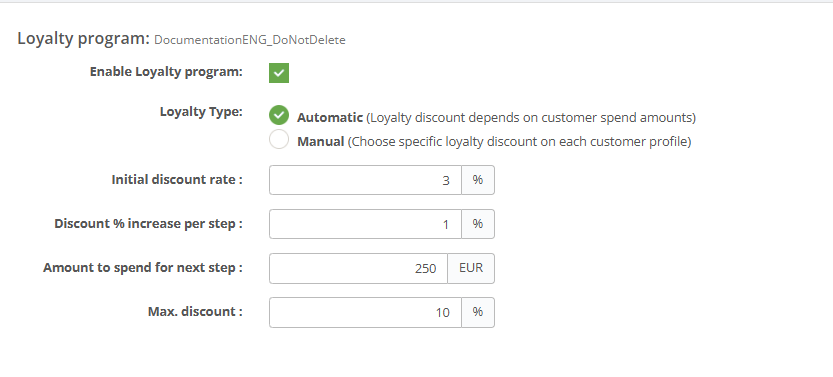Click the Initial discount rate input field
The image size is (833, 377).
(x=365, y=180)
